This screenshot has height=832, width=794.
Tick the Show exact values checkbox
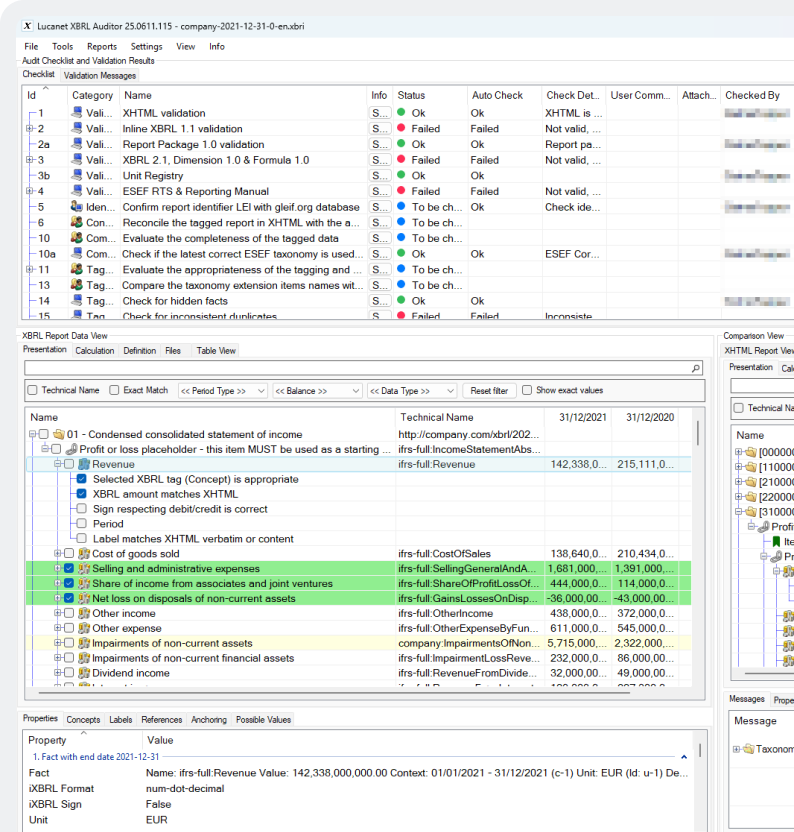tap(527, 390)
